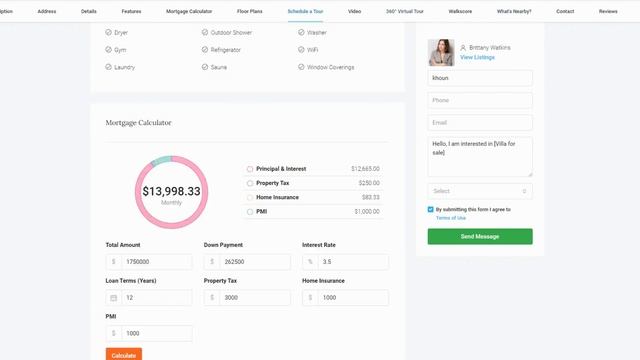Viewport: 640px width, 360px height.
Task: Click the Laundry checkmark icon
Action: point(108,67)
